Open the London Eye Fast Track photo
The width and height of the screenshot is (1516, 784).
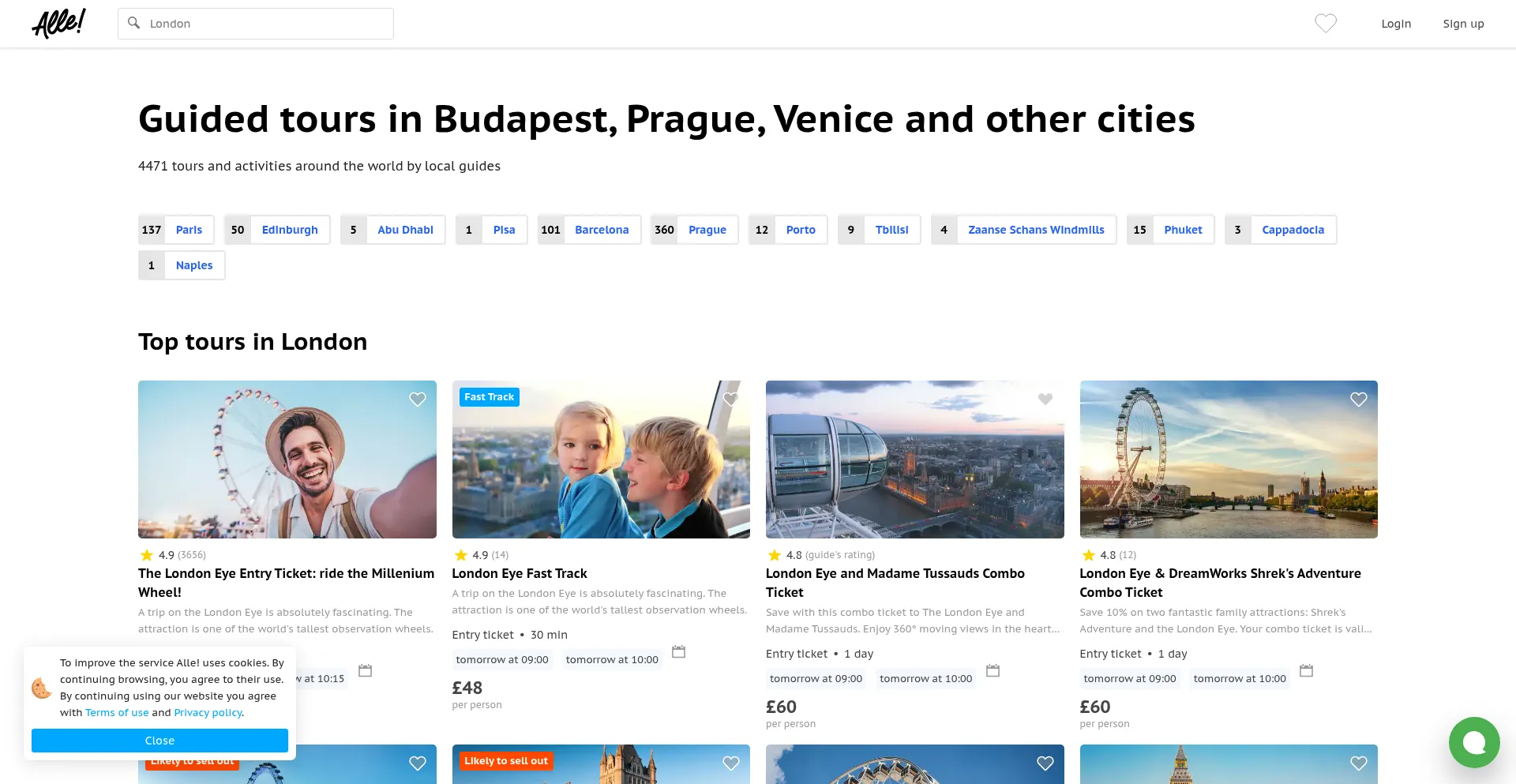601,460
